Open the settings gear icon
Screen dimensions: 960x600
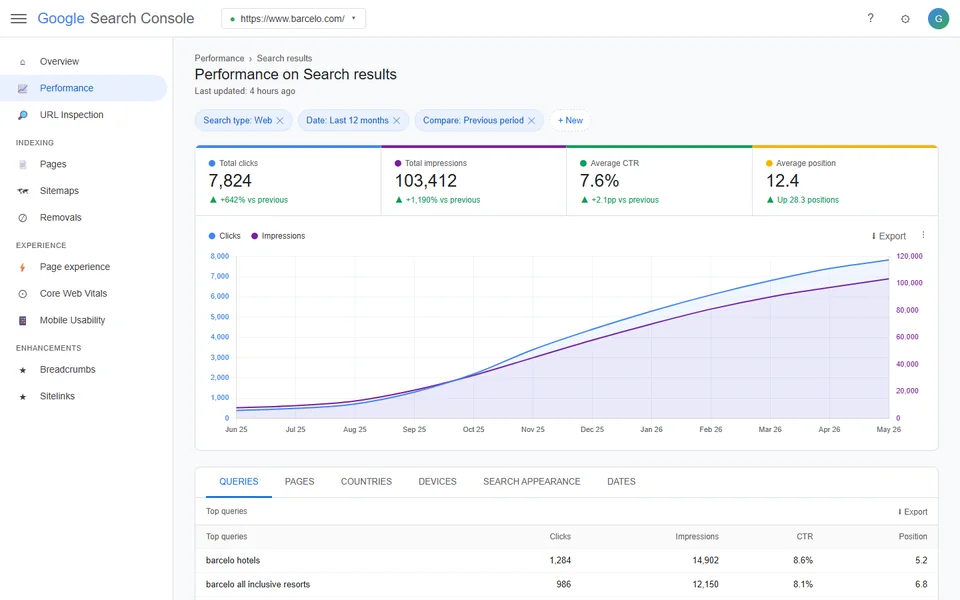905,19
